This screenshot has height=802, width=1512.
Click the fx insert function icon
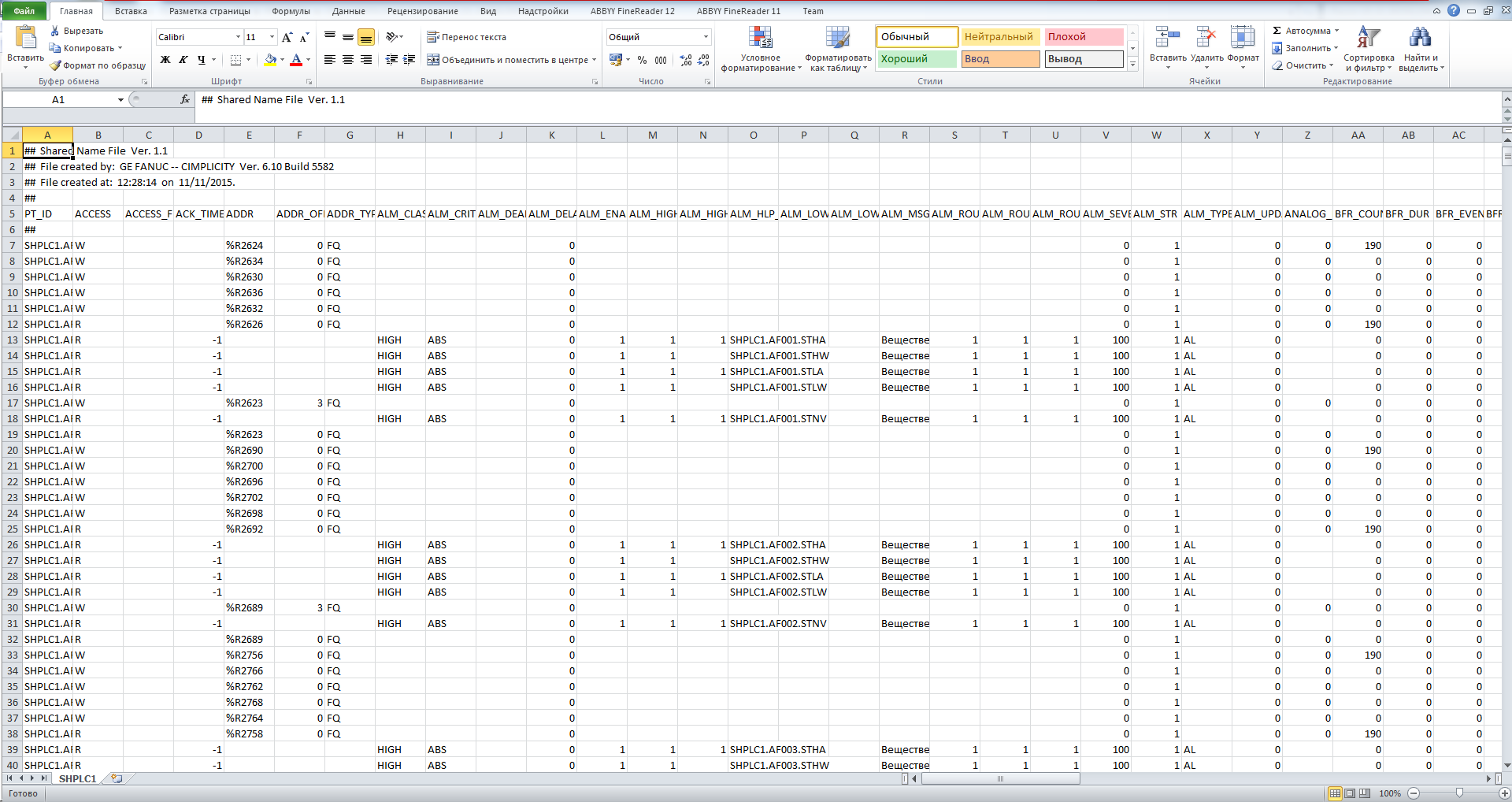click(x=185, y=99)
